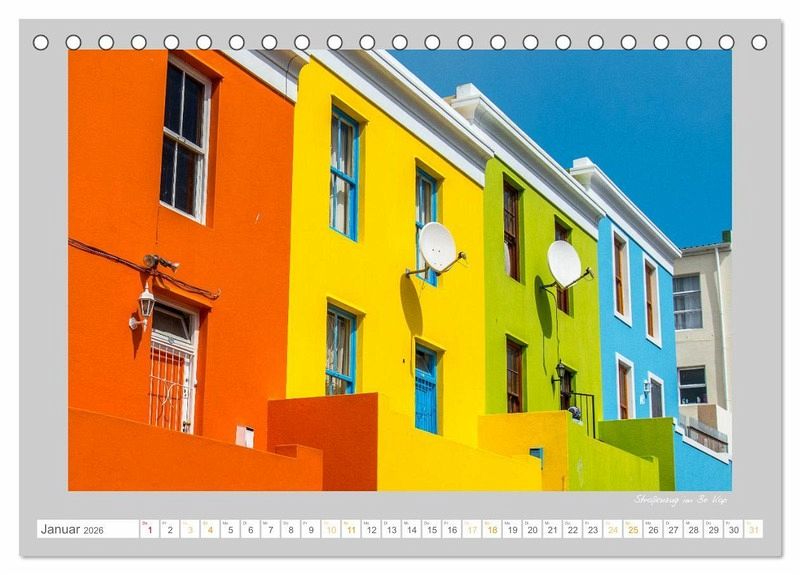Pick day 11 in the date row
Viewport: 800px width, 575px height.
pyautogui.click(x=350, y=529)
